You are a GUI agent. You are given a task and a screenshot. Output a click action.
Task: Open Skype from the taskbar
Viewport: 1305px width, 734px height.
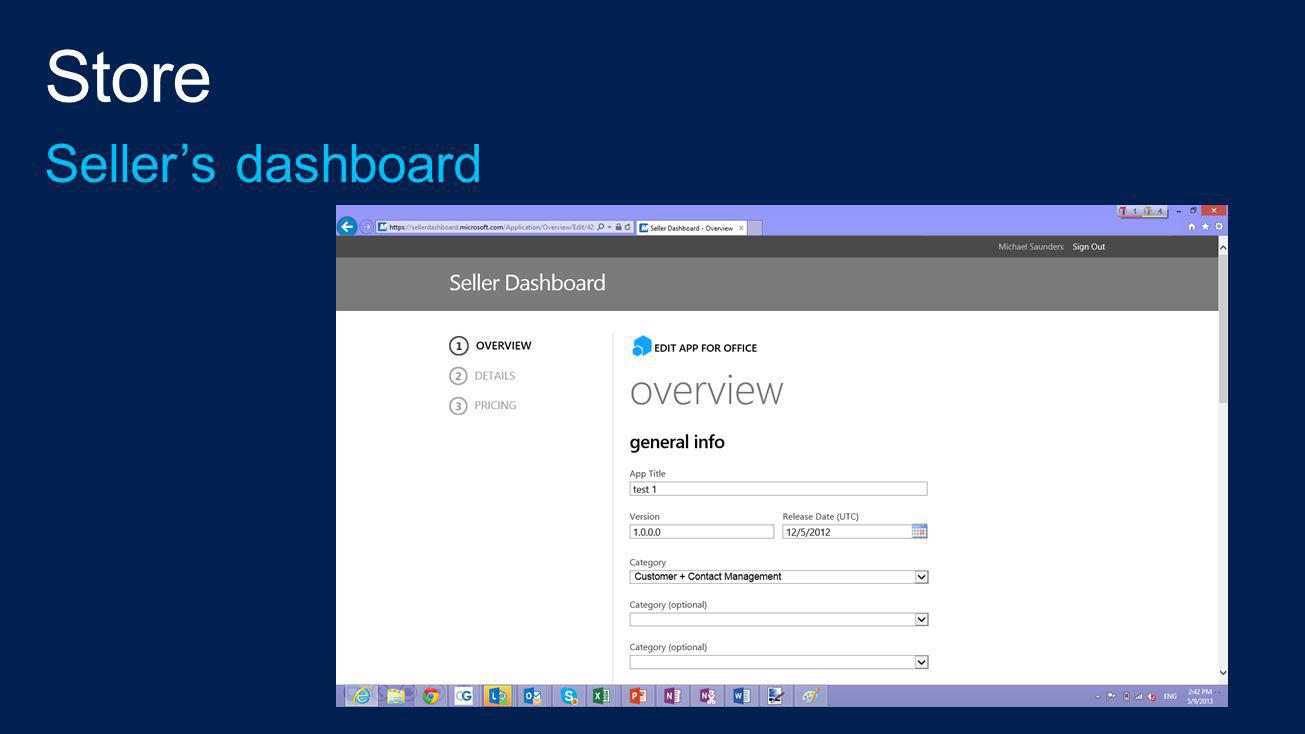tap(569, 696)
